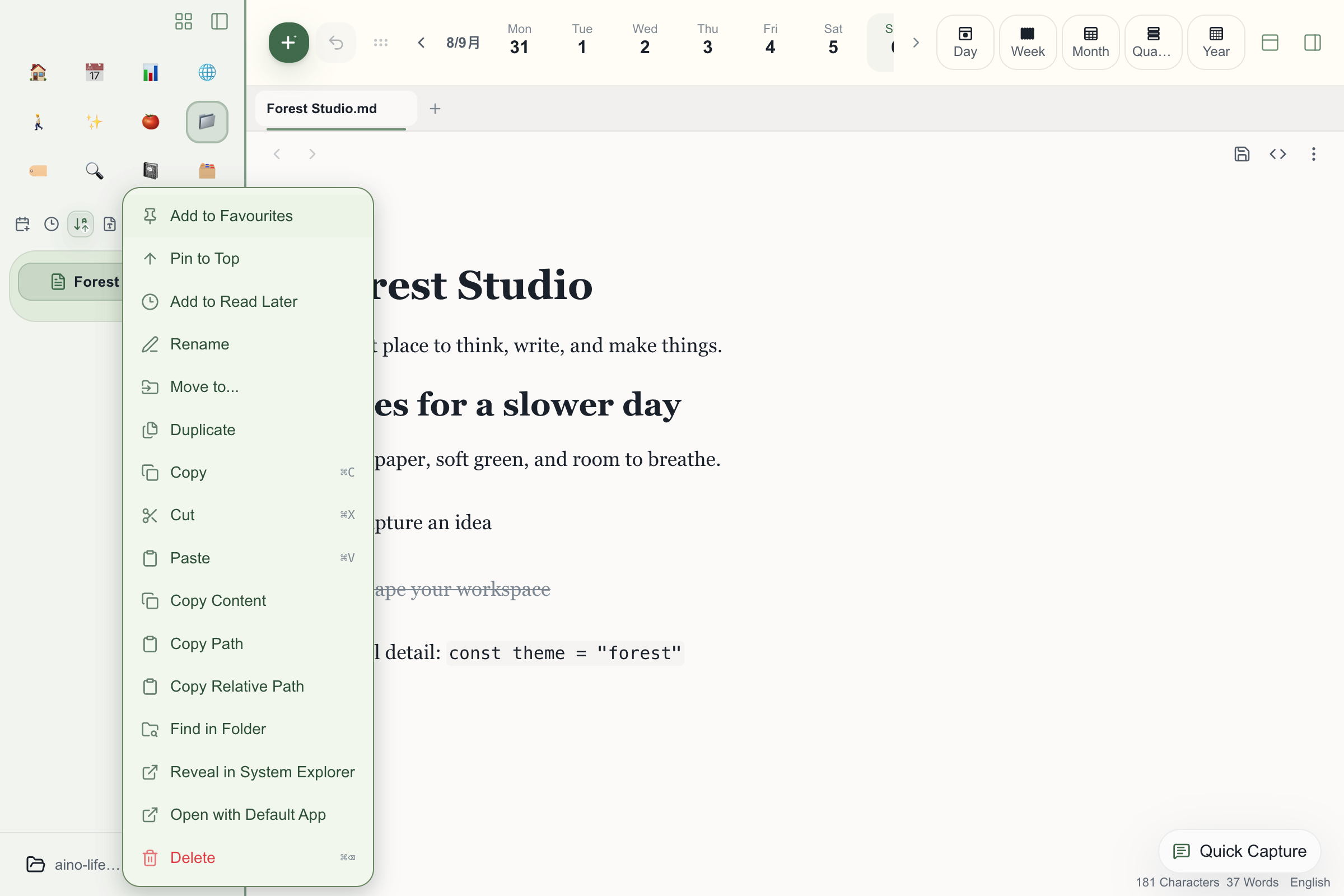Switch to Week calendar view
Image resolution: width=1344 pixels, height=896 pixels.
tap(1028, 43)
